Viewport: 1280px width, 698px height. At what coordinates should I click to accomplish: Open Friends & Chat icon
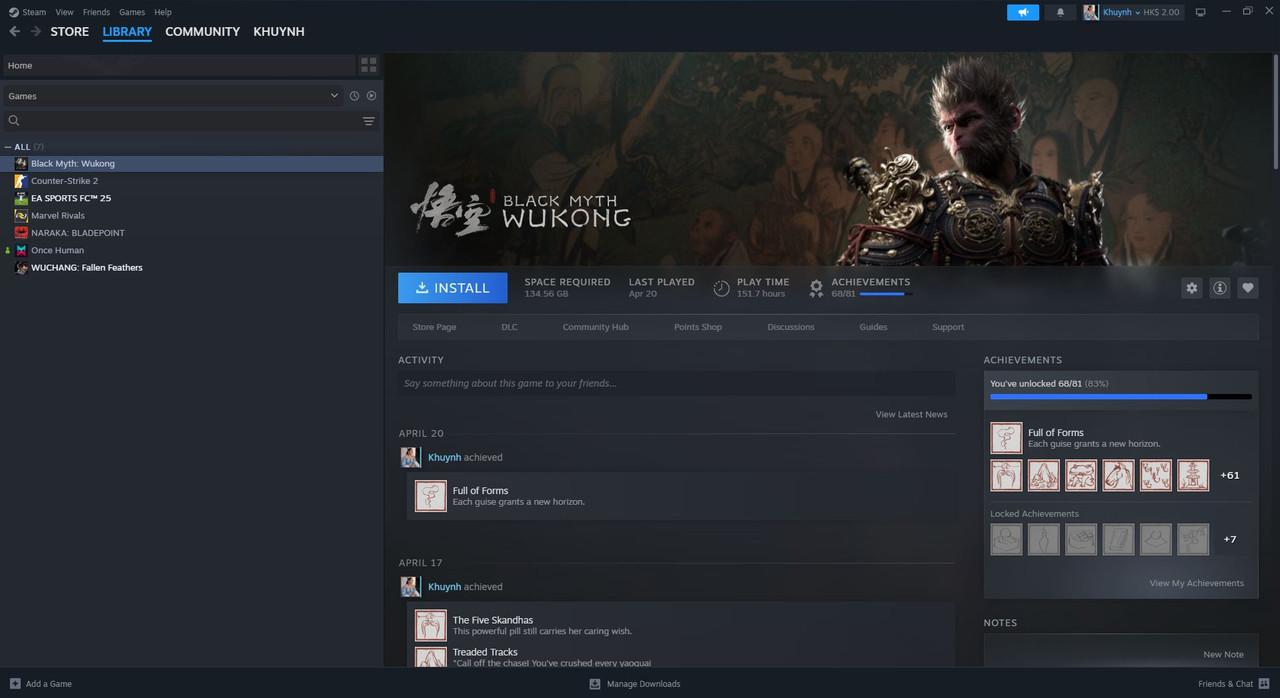click(1264, 684)
